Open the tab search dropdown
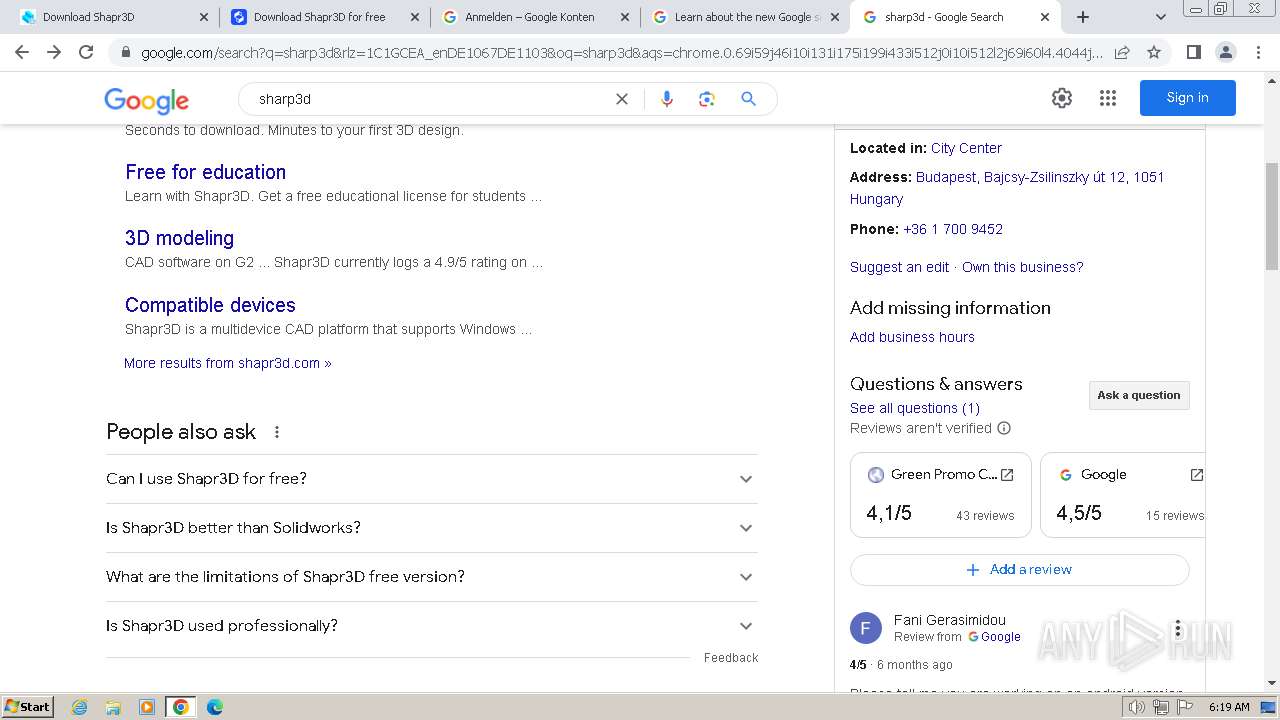 coord(1160,17)
